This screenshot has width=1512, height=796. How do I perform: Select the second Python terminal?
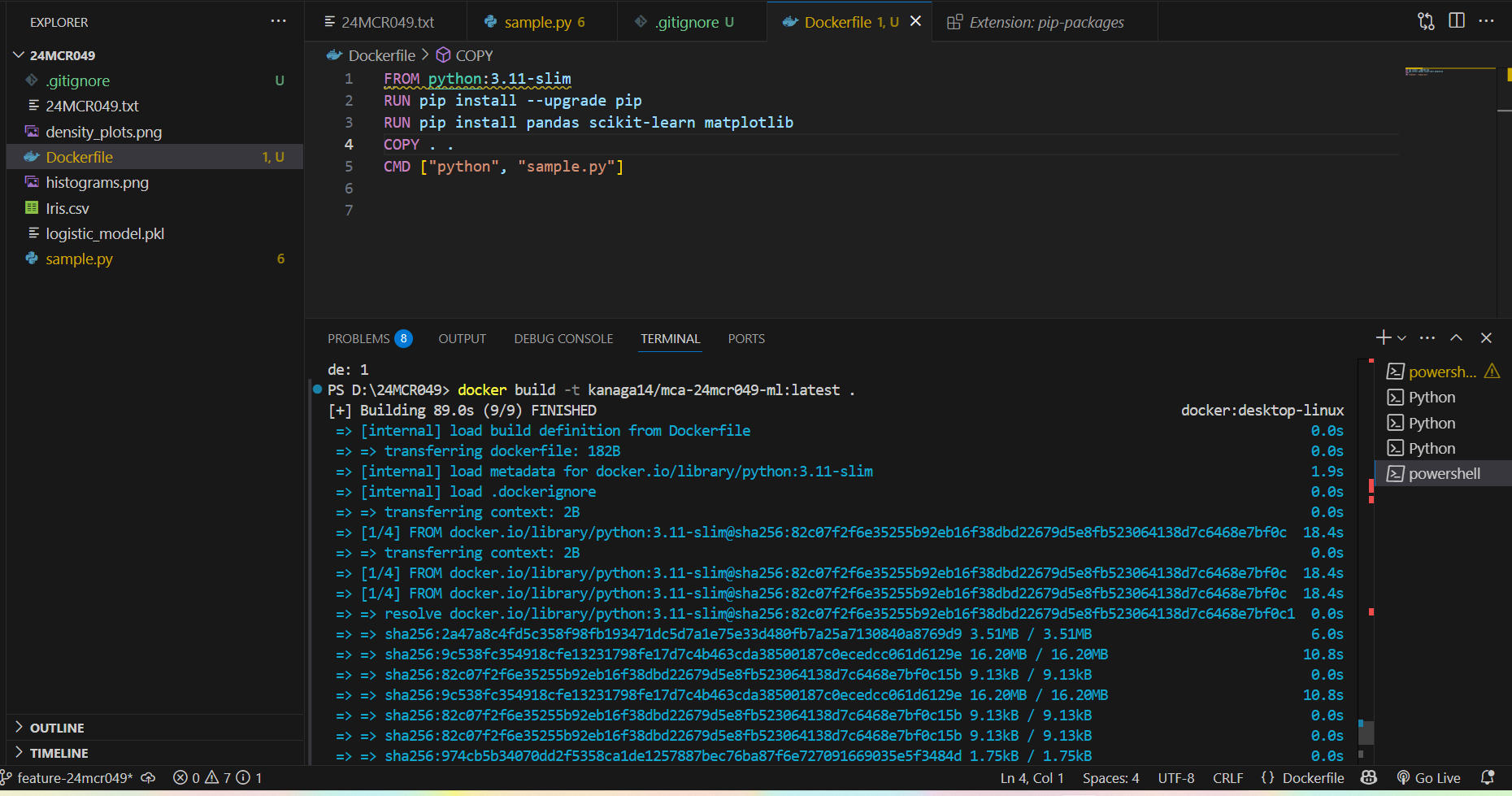[x=1443, y=423]
